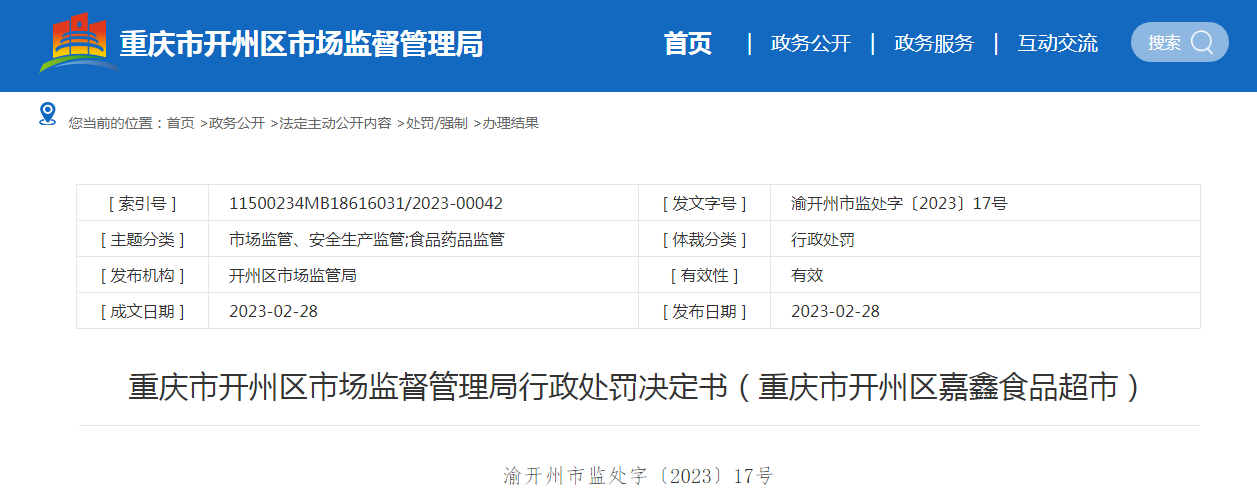Select the value 有效

[x=807, y=275]
